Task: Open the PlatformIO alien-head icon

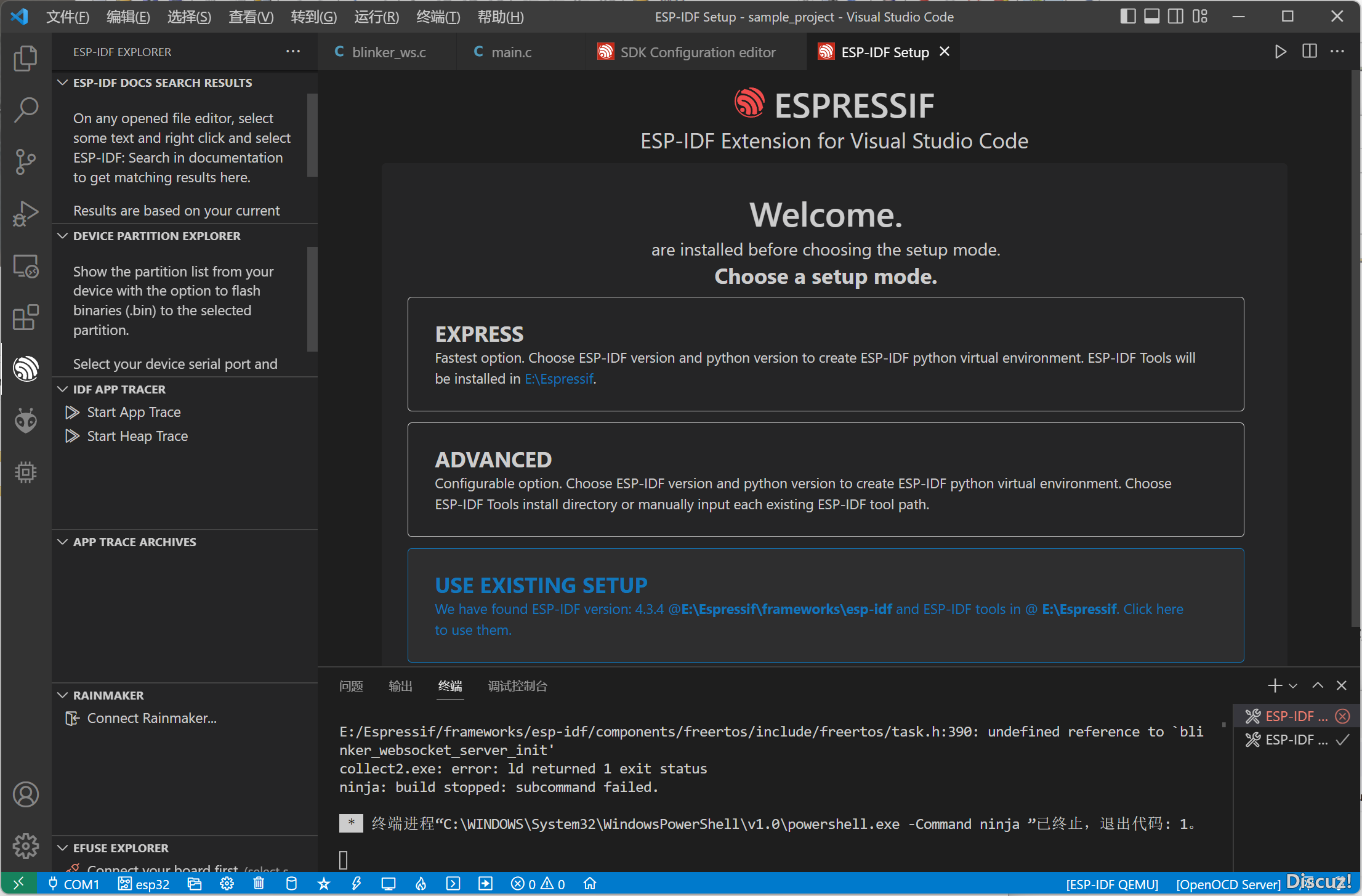Action: [26, 421]
